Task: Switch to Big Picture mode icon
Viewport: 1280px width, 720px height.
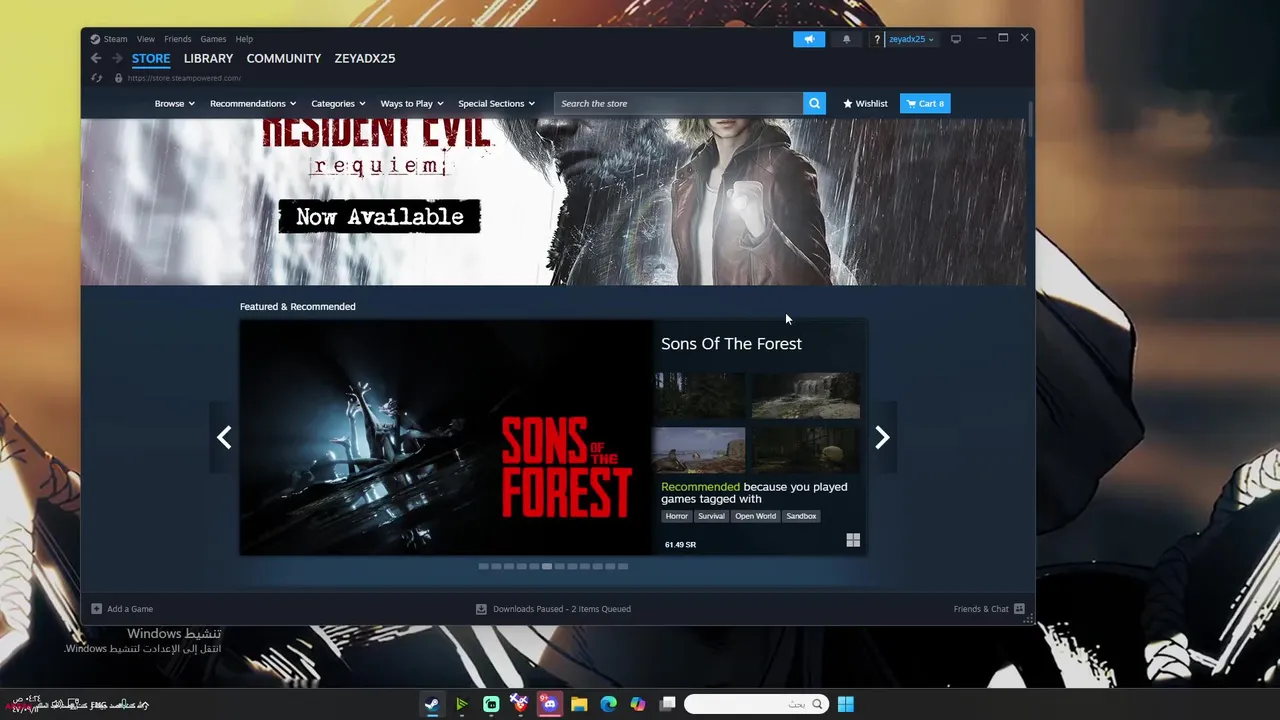Action: coord(956,39)
